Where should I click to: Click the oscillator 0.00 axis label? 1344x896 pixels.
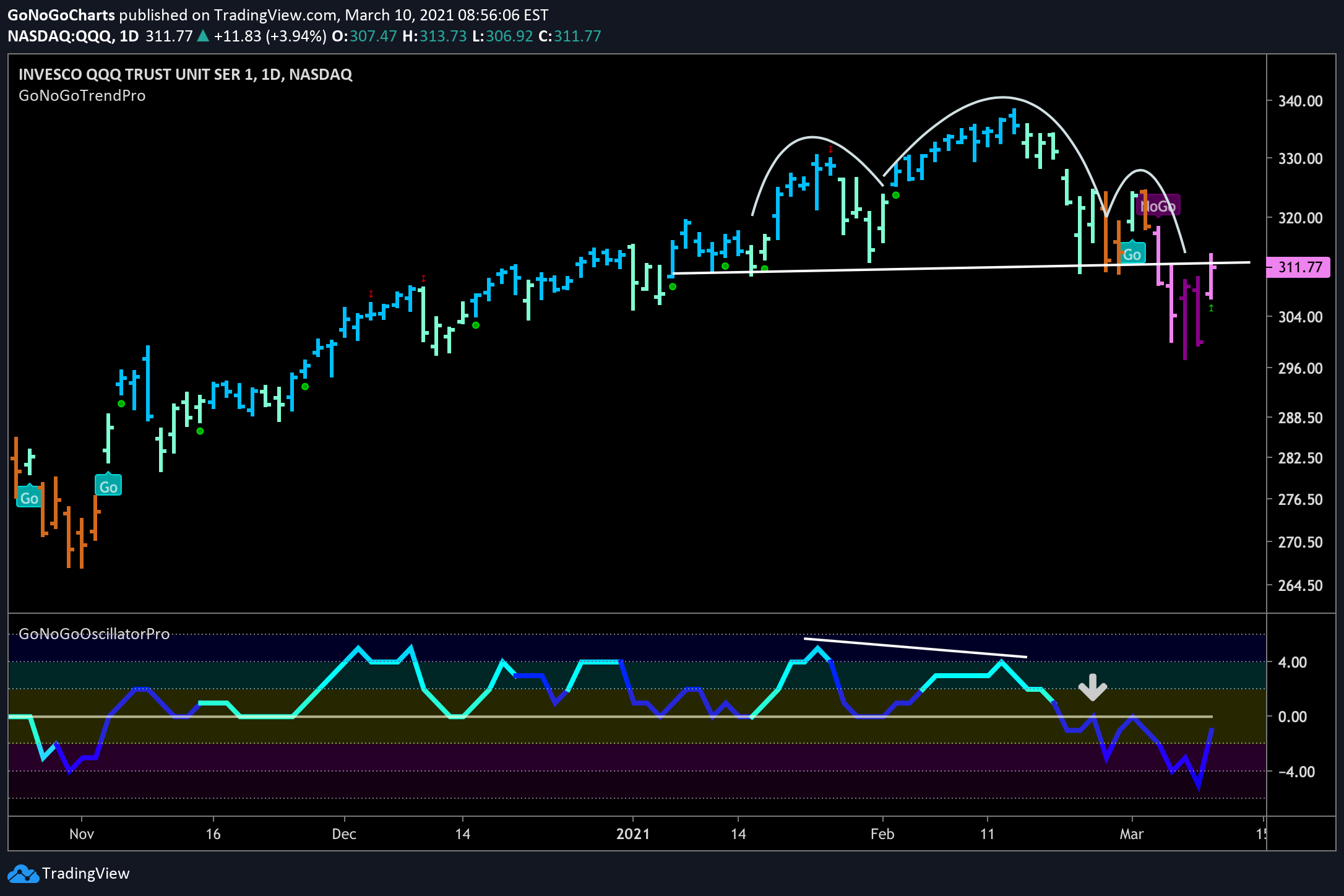(1293, 717)
